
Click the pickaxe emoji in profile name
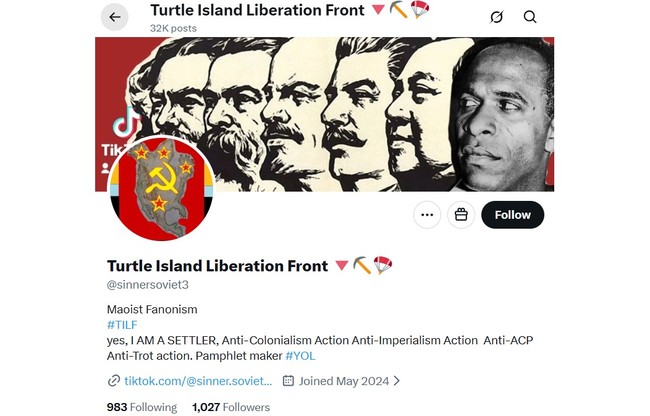click(x=362, y=265)
